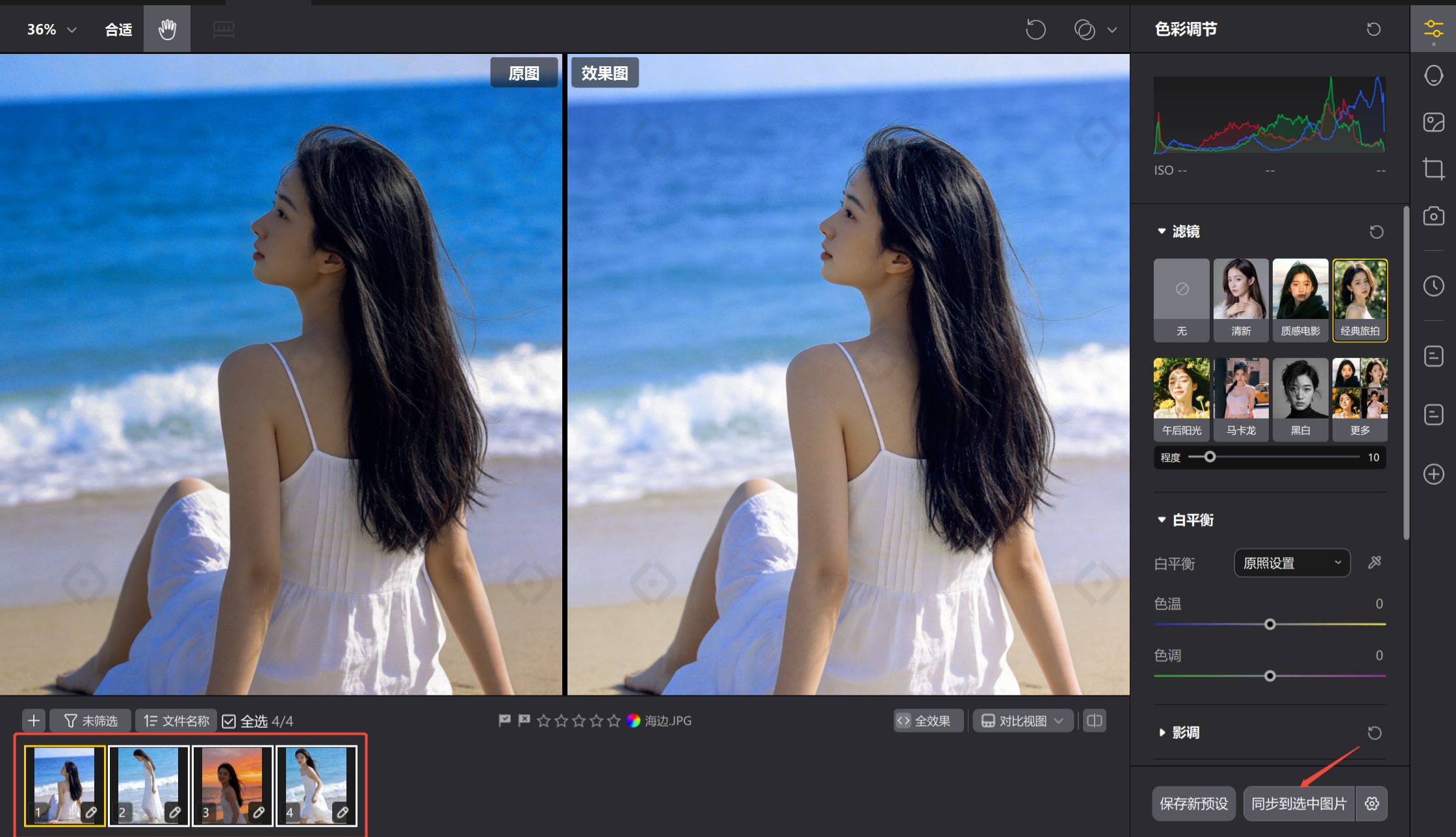Screen dimensions: 1456x837
Task: Click the undo rotate arrow in toolbar
Action: coord(1035,29)
